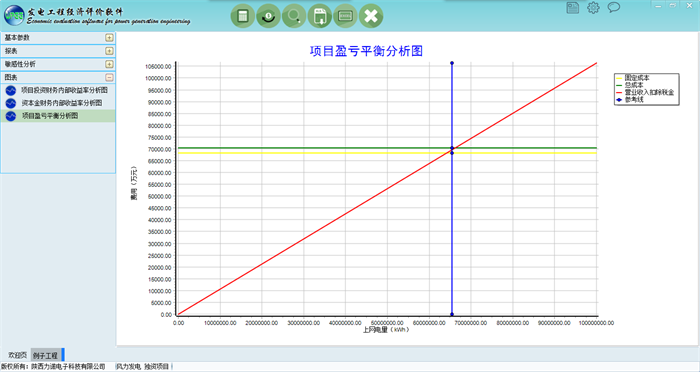Click the 陕西力诺电子科技有限公司 copyright text

click(68, 367)
